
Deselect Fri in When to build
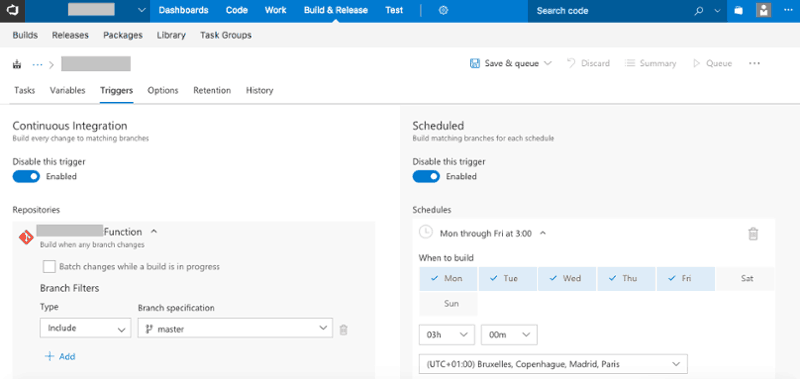click(686, 279)
